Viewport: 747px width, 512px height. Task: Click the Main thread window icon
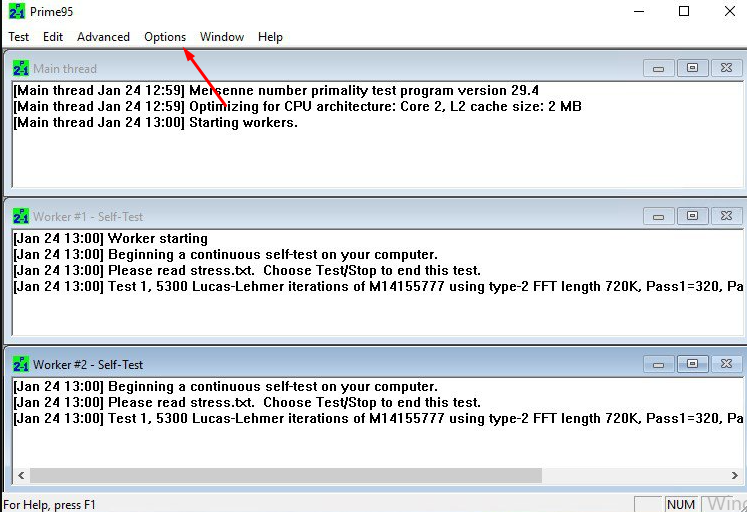[x=21, y=68]
